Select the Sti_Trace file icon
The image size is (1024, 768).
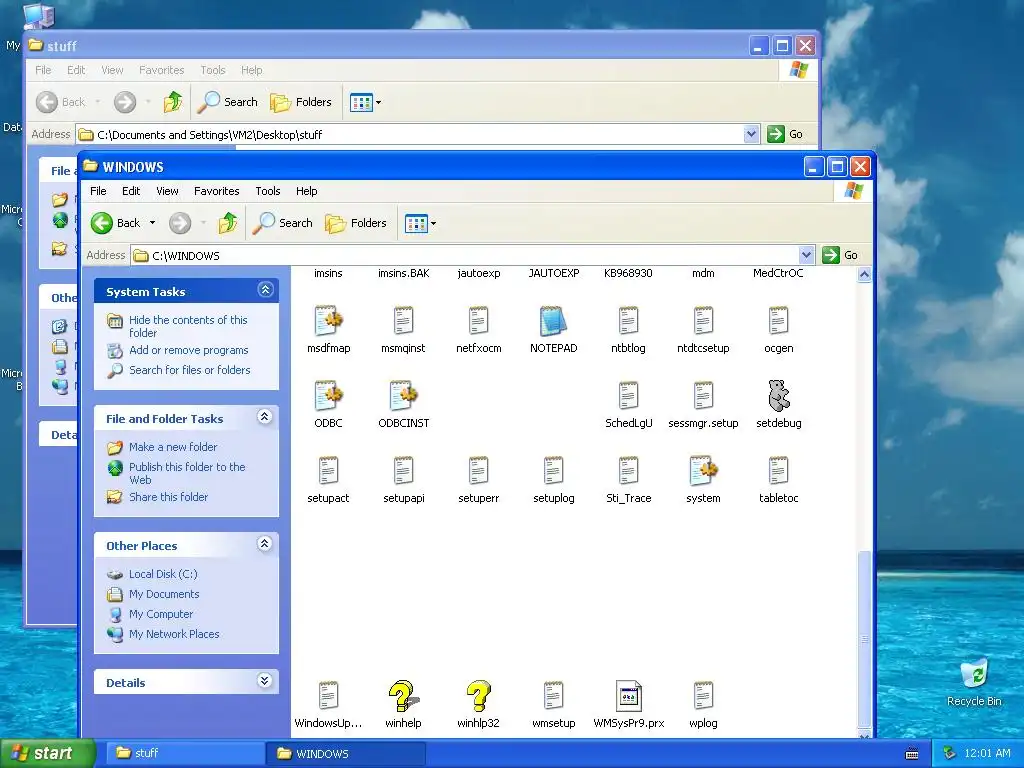tap(628, 471)
